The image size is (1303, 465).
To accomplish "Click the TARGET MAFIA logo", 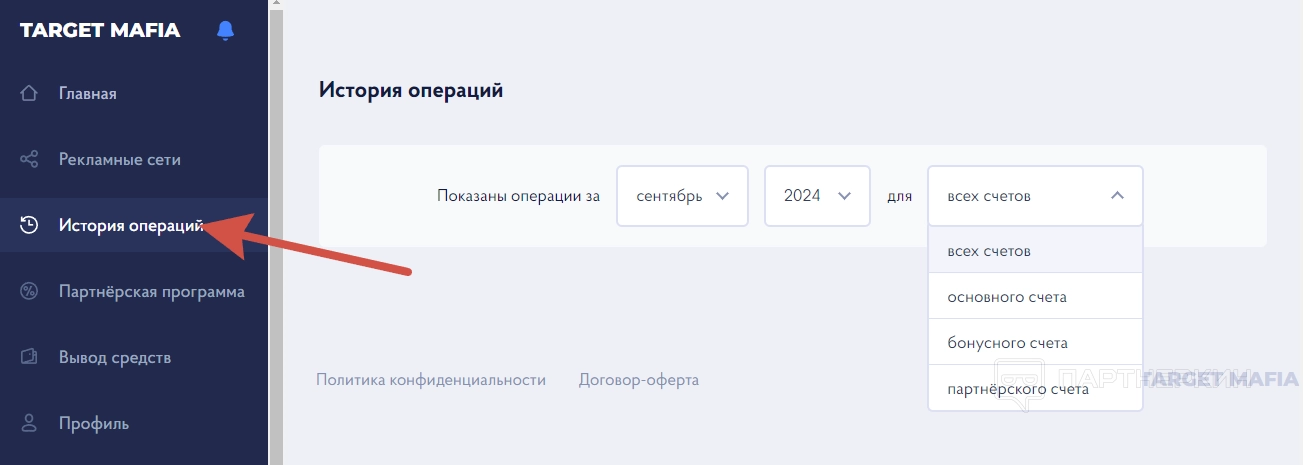I will coord(100,31).
